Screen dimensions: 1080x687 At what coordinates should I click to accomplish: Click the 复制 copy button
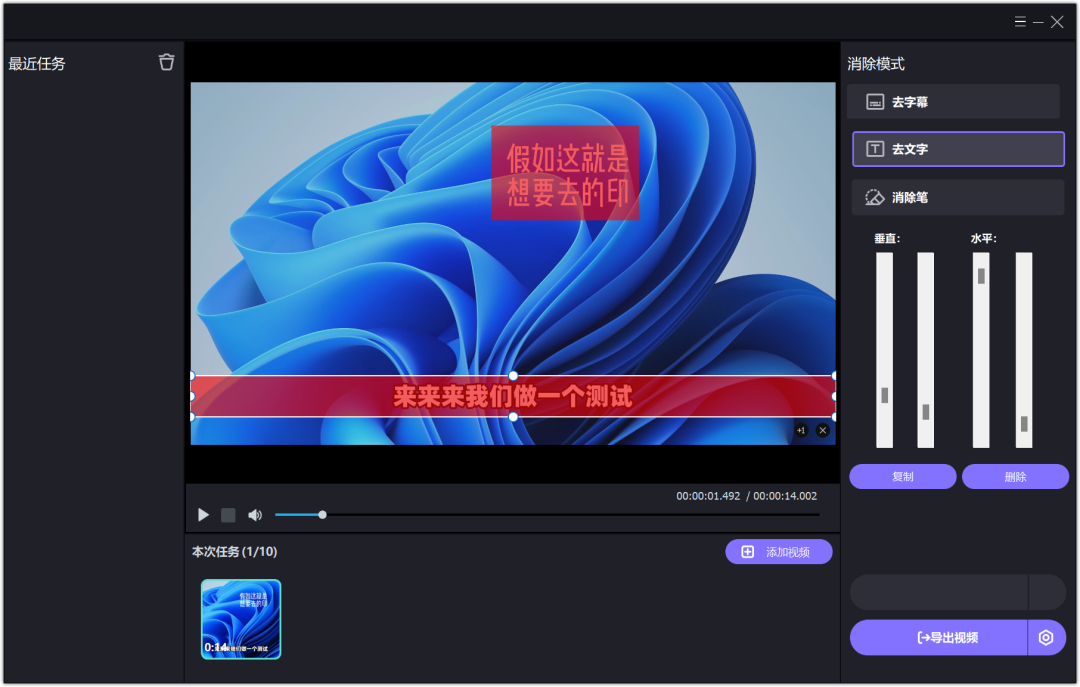pos(902,477)
